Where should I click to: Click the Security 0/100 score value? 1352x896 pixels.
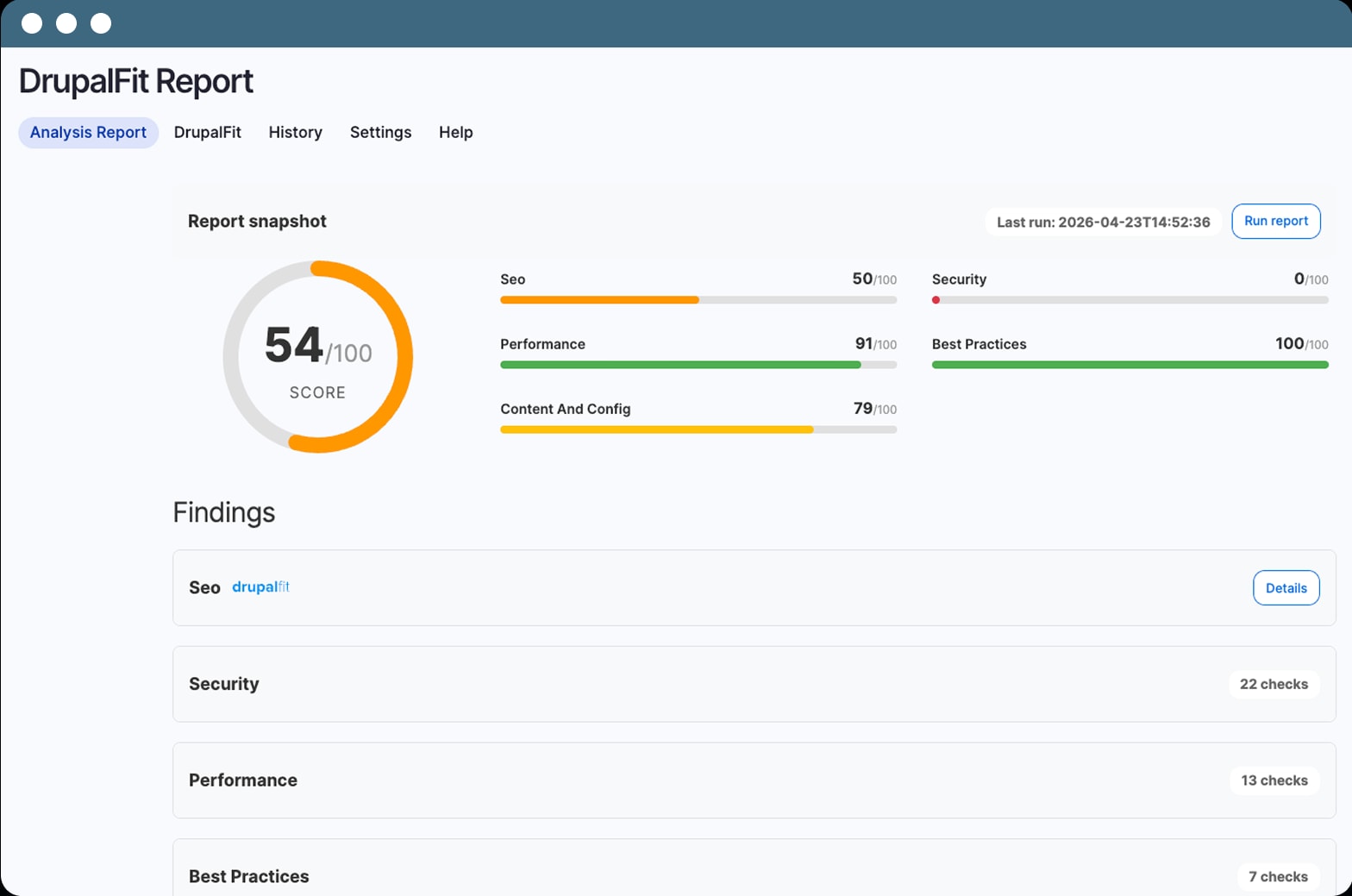point(1311,279)
